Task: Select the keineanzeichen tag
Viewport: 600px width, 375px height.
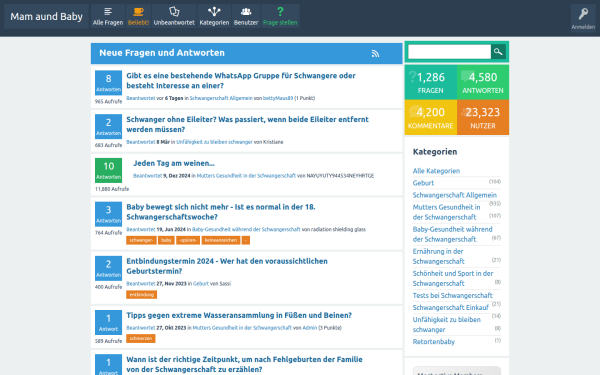Action: point(221,240)
